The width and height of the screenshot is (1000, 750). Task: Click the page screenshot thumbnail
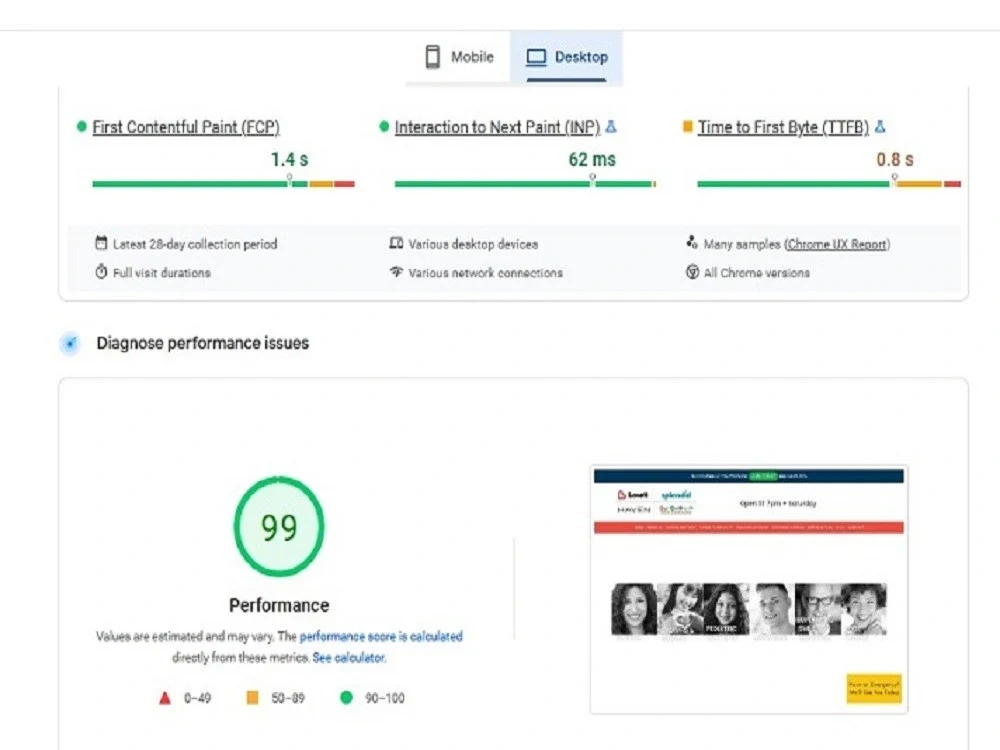pos(749,589)
